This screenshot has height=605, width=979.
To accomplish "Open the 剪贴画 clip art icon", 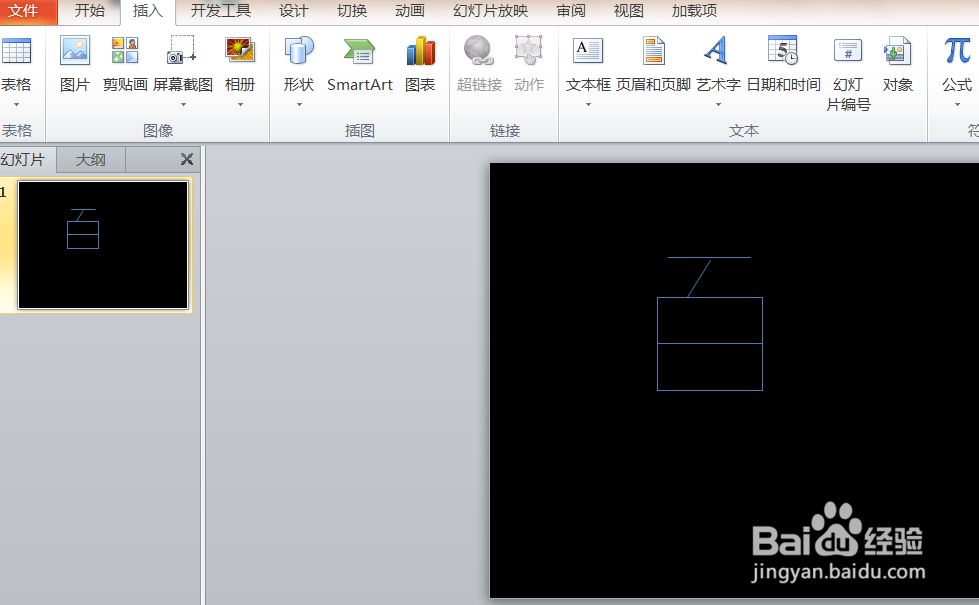I will (x=125, y=51).
